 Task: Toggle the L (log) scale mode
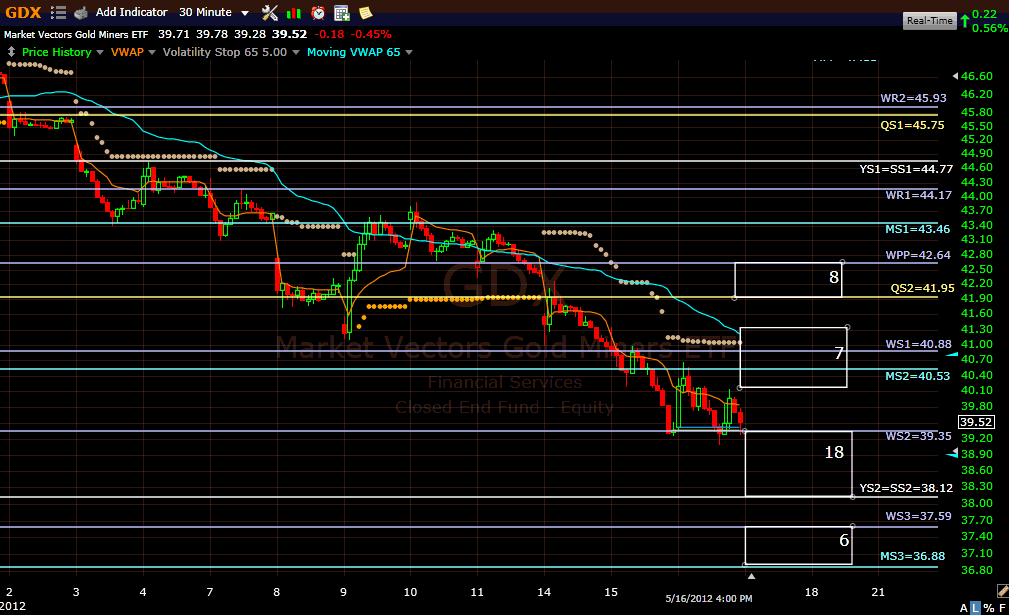pyautogui.click(x=976, y=608)
